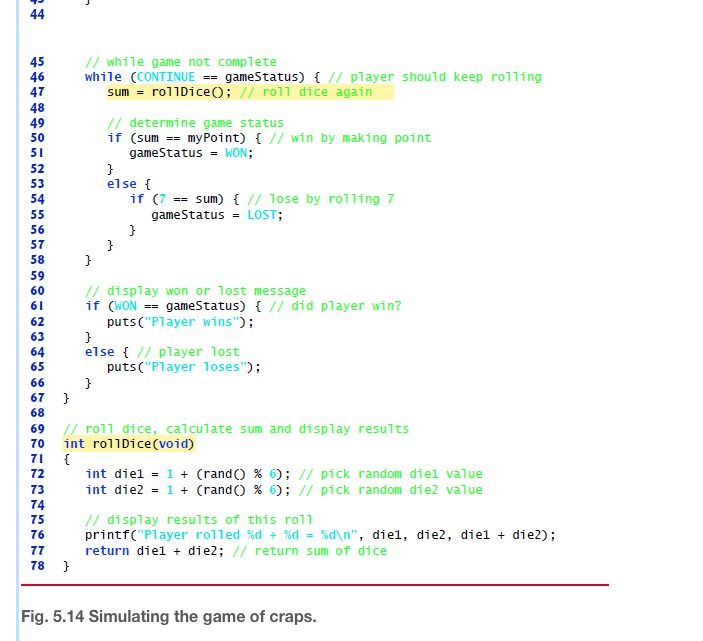Click the line "else { // player lost"
This screenshot has width=703, height=641.
click(162, 352)
